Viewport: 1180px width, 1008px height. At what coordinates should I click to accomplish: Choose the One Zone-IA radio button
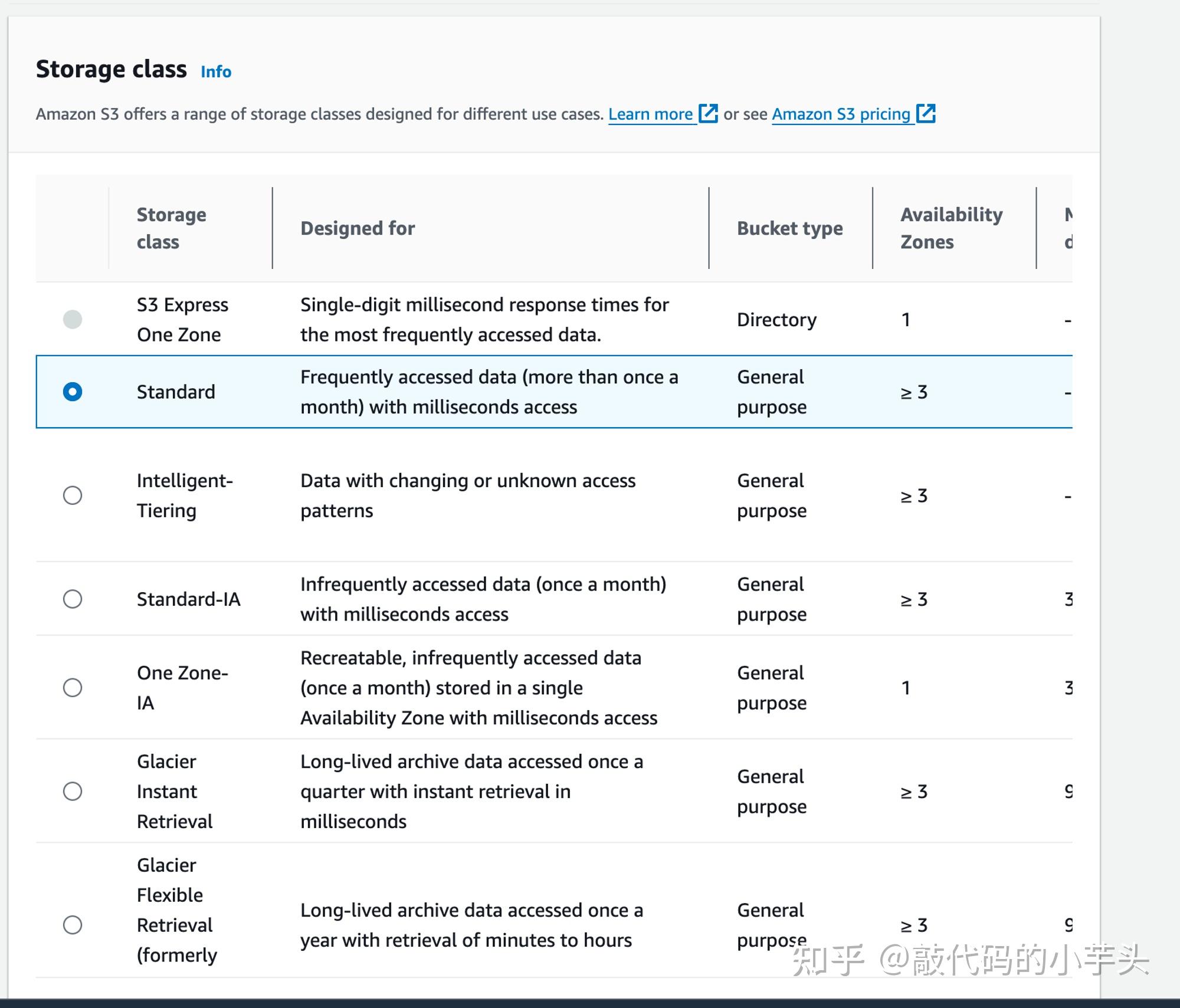(x=73, y=688)
